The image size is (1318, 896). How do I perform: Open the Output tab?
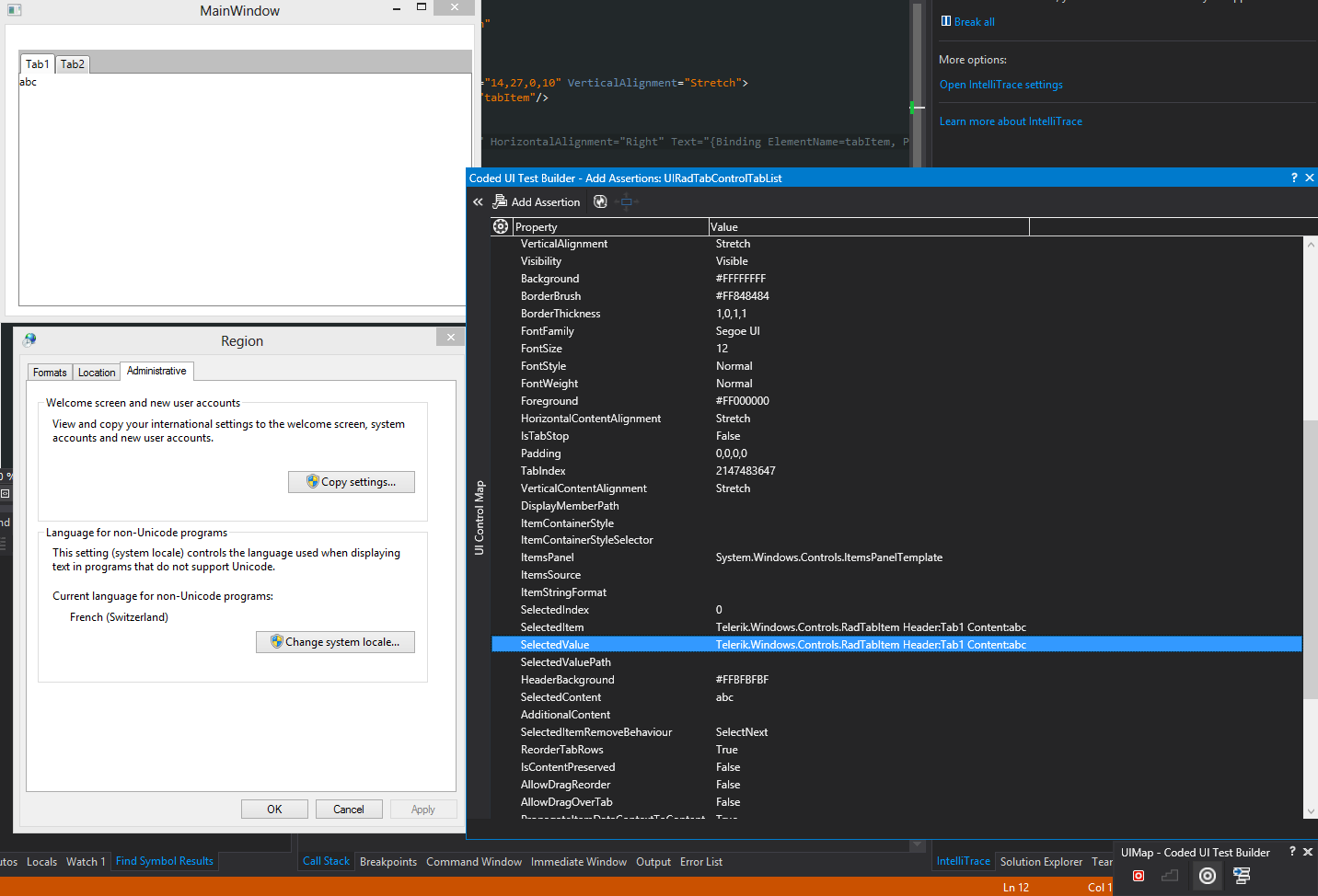coord(653,862)
